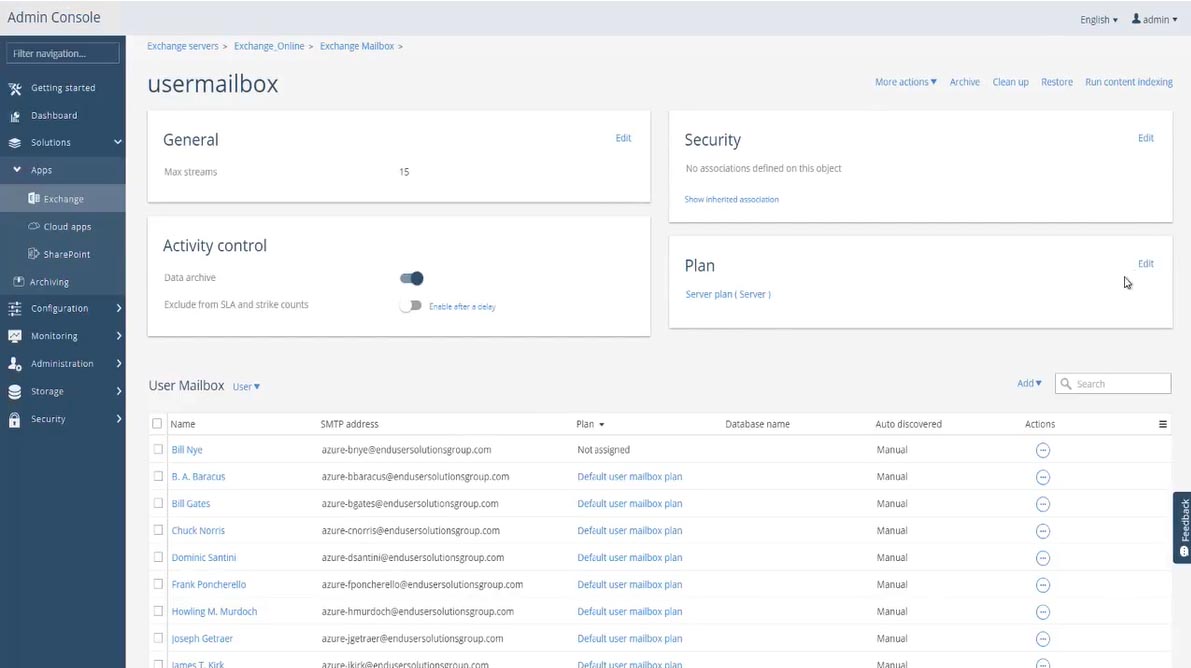The width and height of the screenshot is (1191, 668).
Task: Disable the Data archive toggle
Action: point(411,278)
